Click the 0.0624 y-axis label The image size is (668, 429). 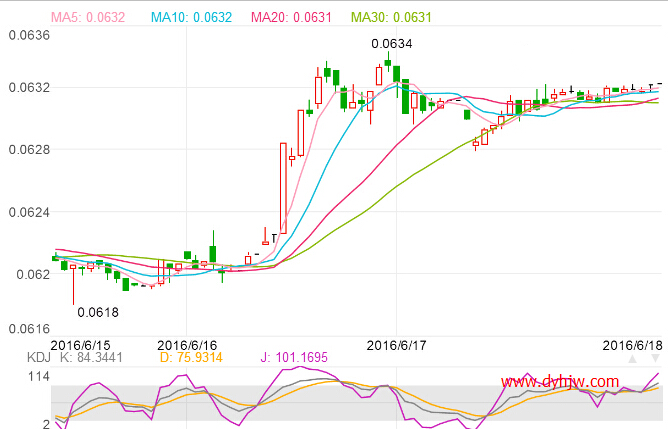point(29,212)
